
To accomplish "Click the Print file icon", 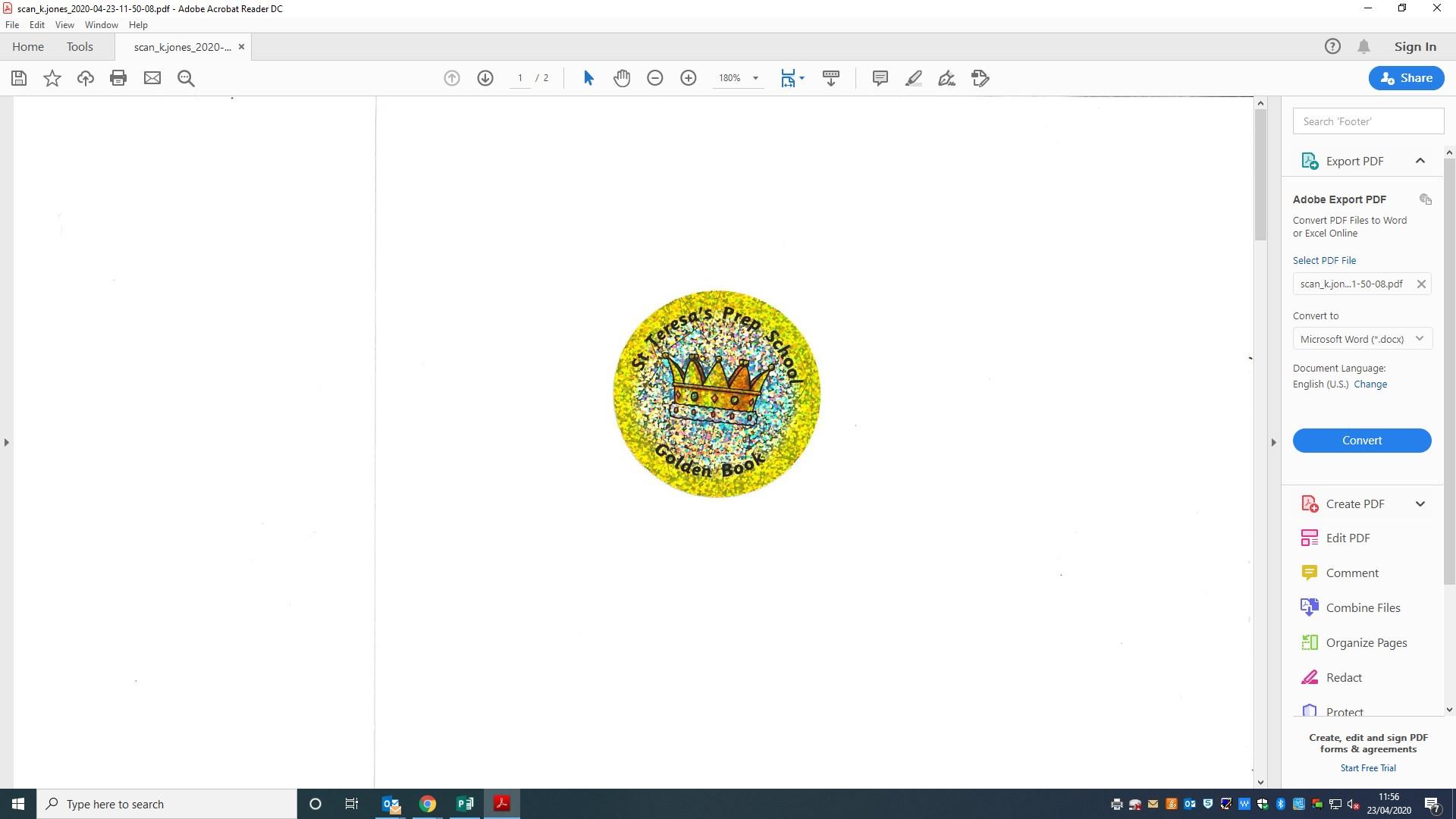I will pos(118,78).
